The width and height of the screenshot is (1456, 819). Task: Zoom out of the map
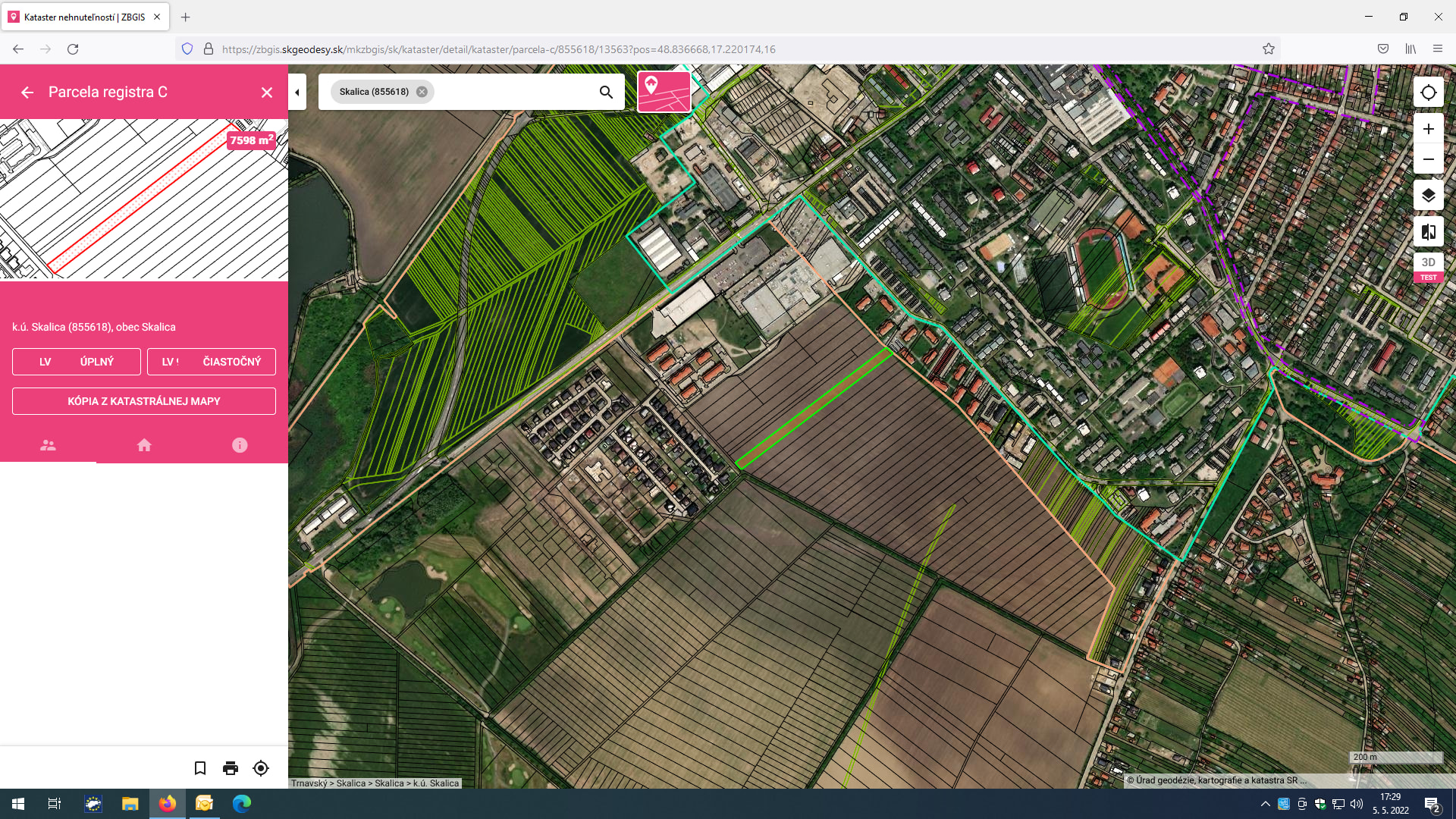[x=1429, y=159]
